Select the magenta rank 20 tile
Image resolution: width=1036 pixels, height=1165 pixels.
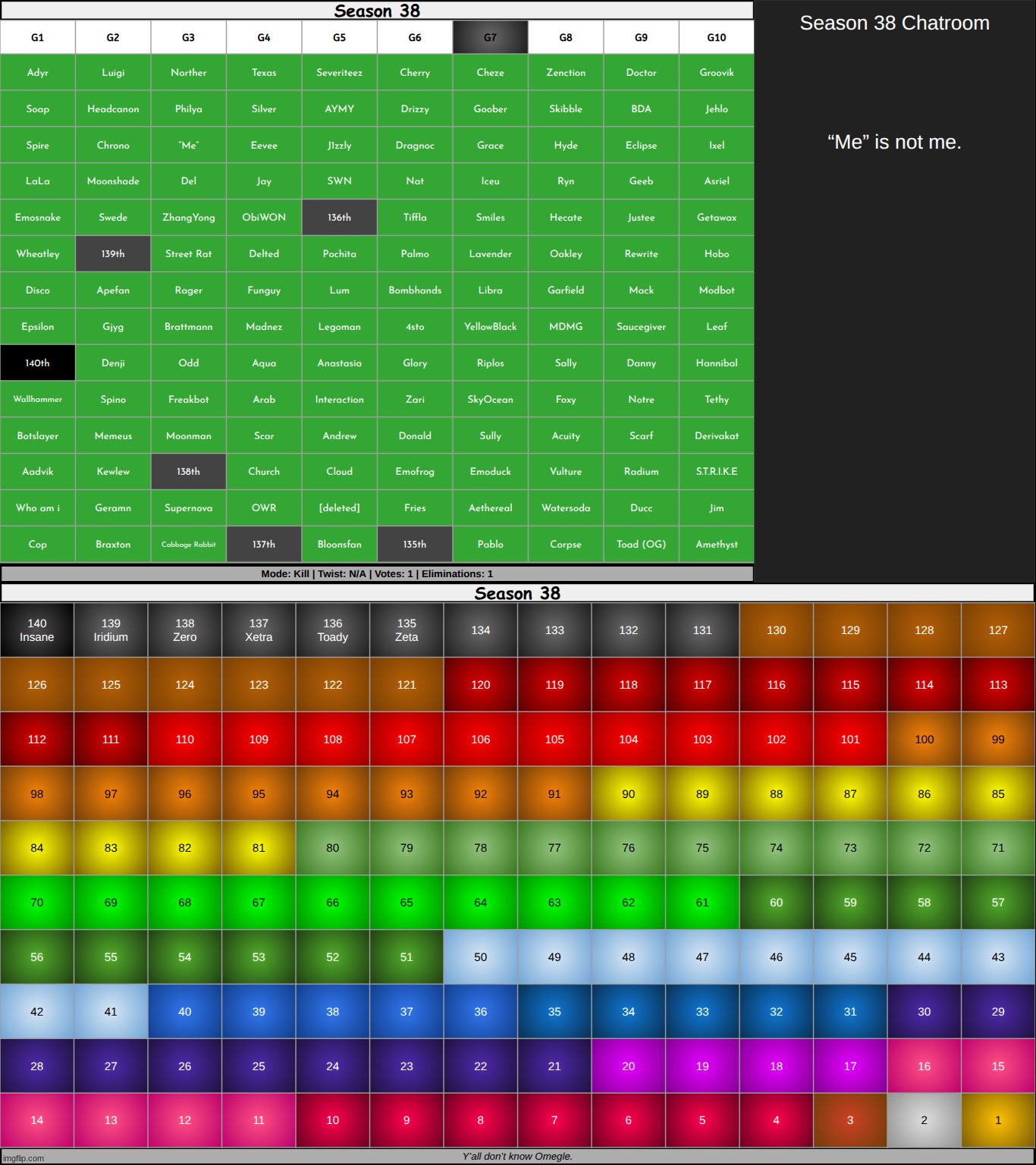(x=628, y=1066)
